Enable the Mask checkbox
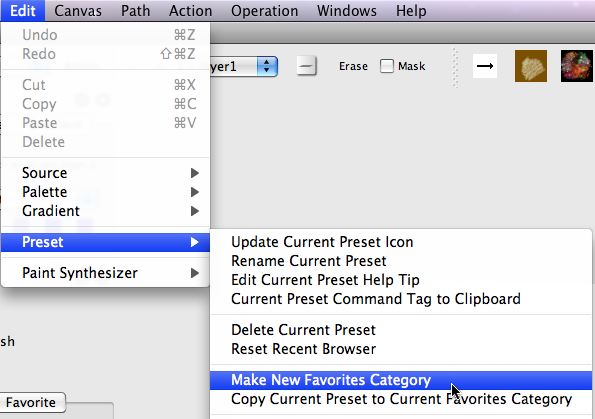 [387, 66]
